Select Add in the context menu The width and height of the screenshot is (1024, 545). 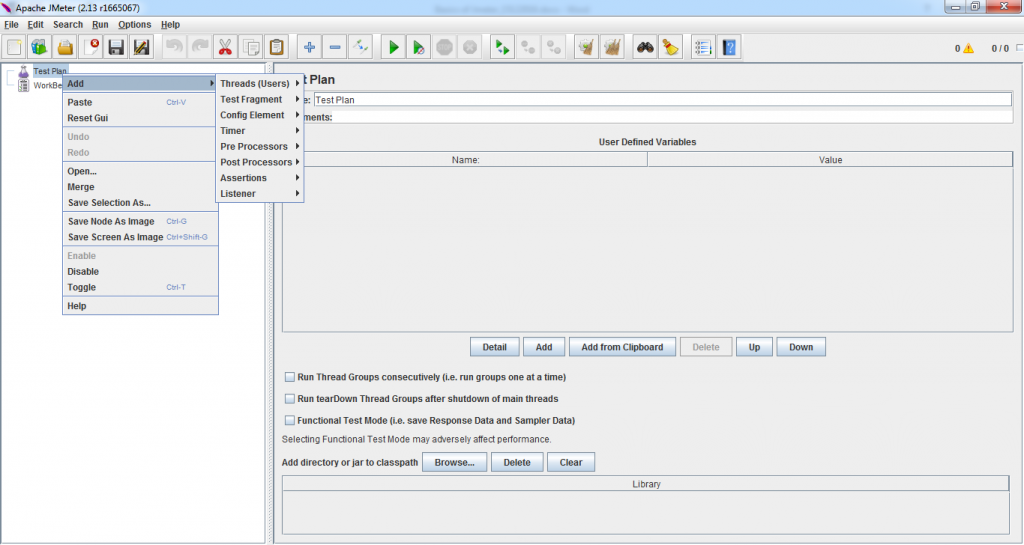pos(140,84)
